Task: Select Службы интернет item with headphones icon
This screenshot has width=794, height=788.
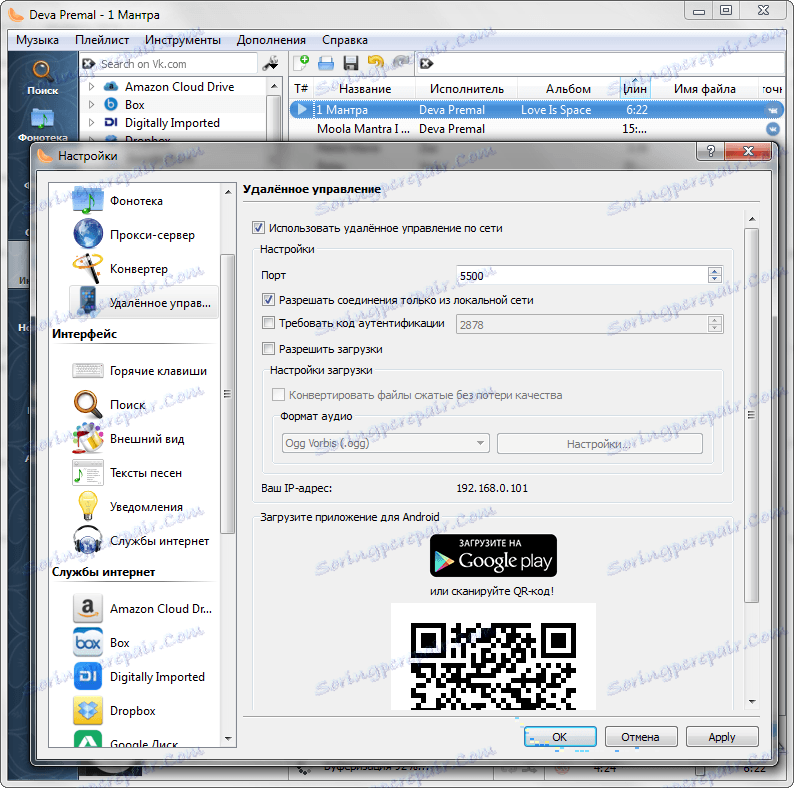Action: [142, 540]
